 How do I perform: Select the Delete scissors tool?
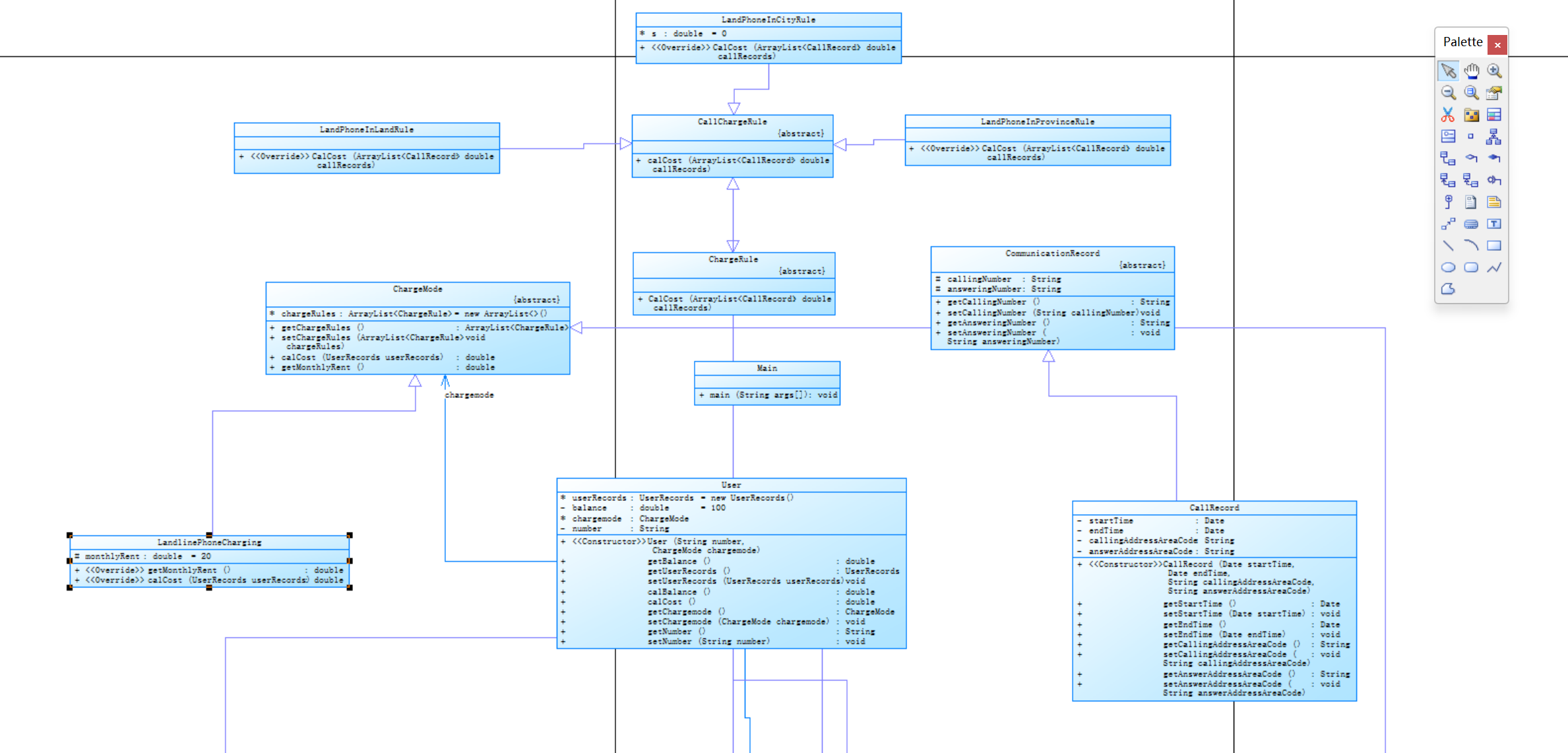coord(1448,115)
